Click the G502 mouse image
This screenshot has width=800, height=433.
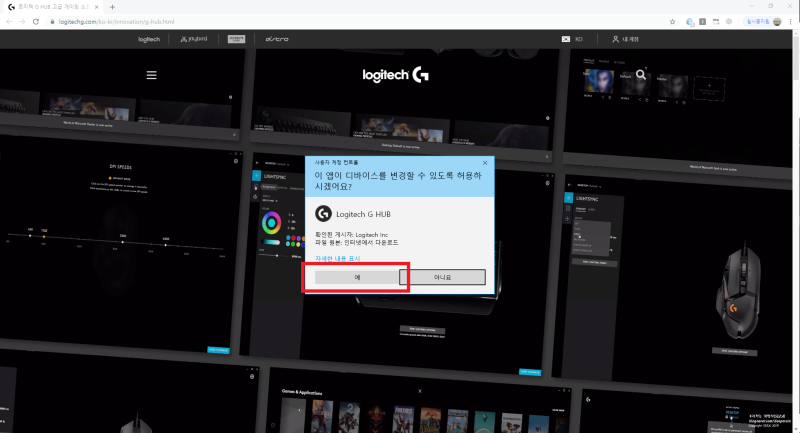pyautogui.click(x=738, y=293)
